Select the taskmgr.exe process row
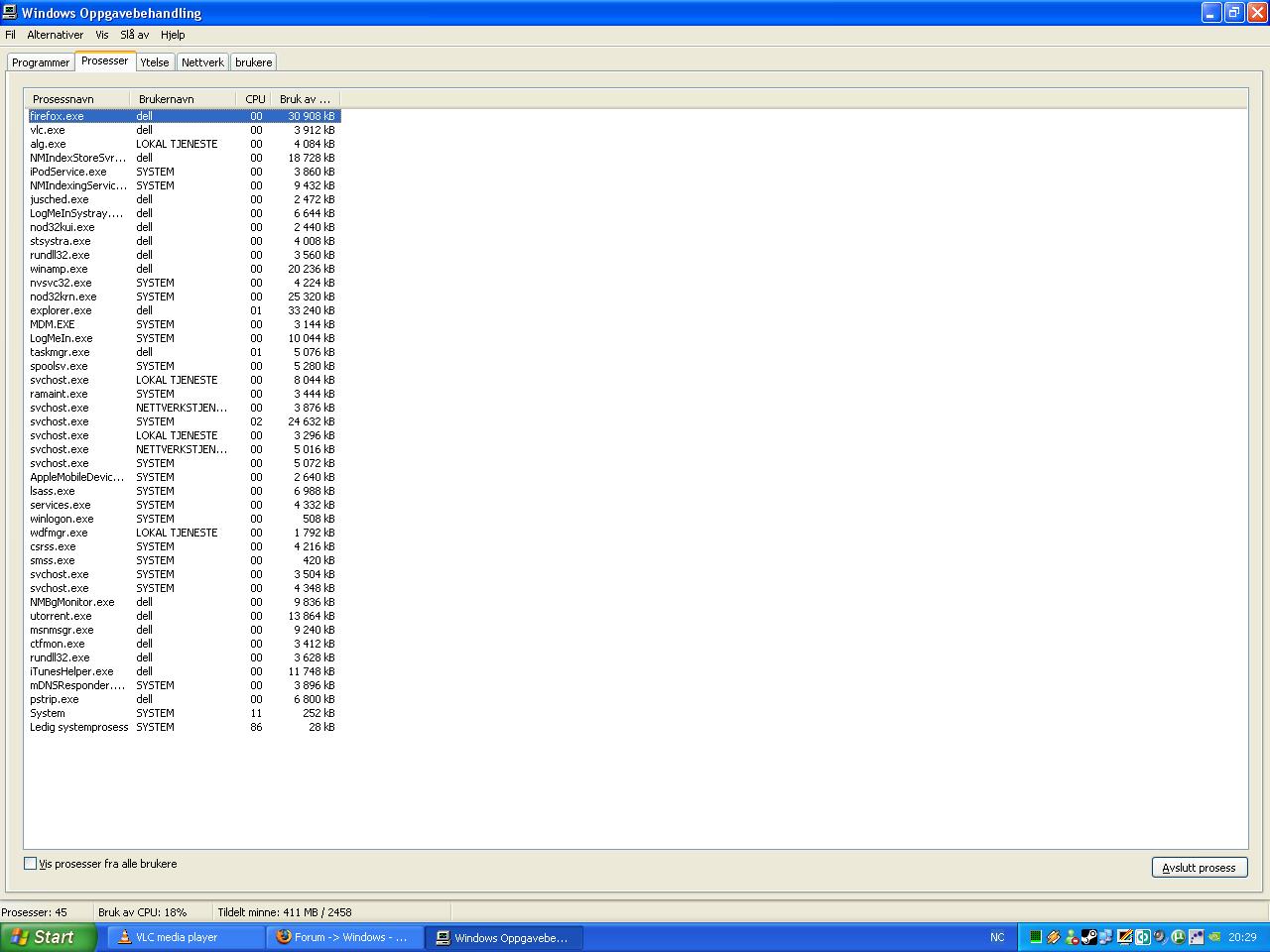 [185, 352]
